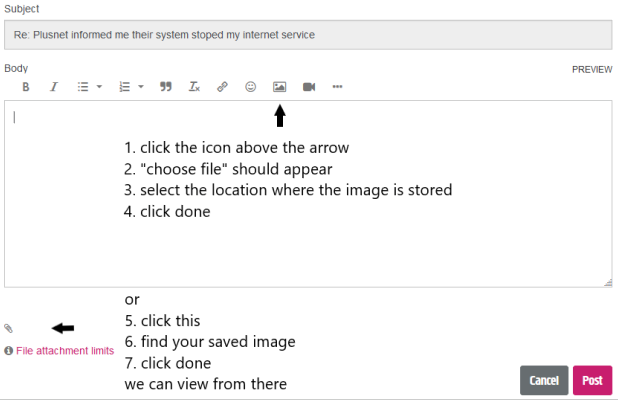618x400 pixels.
Task: Click the insert image icon
Action: [x=280, y=87]
